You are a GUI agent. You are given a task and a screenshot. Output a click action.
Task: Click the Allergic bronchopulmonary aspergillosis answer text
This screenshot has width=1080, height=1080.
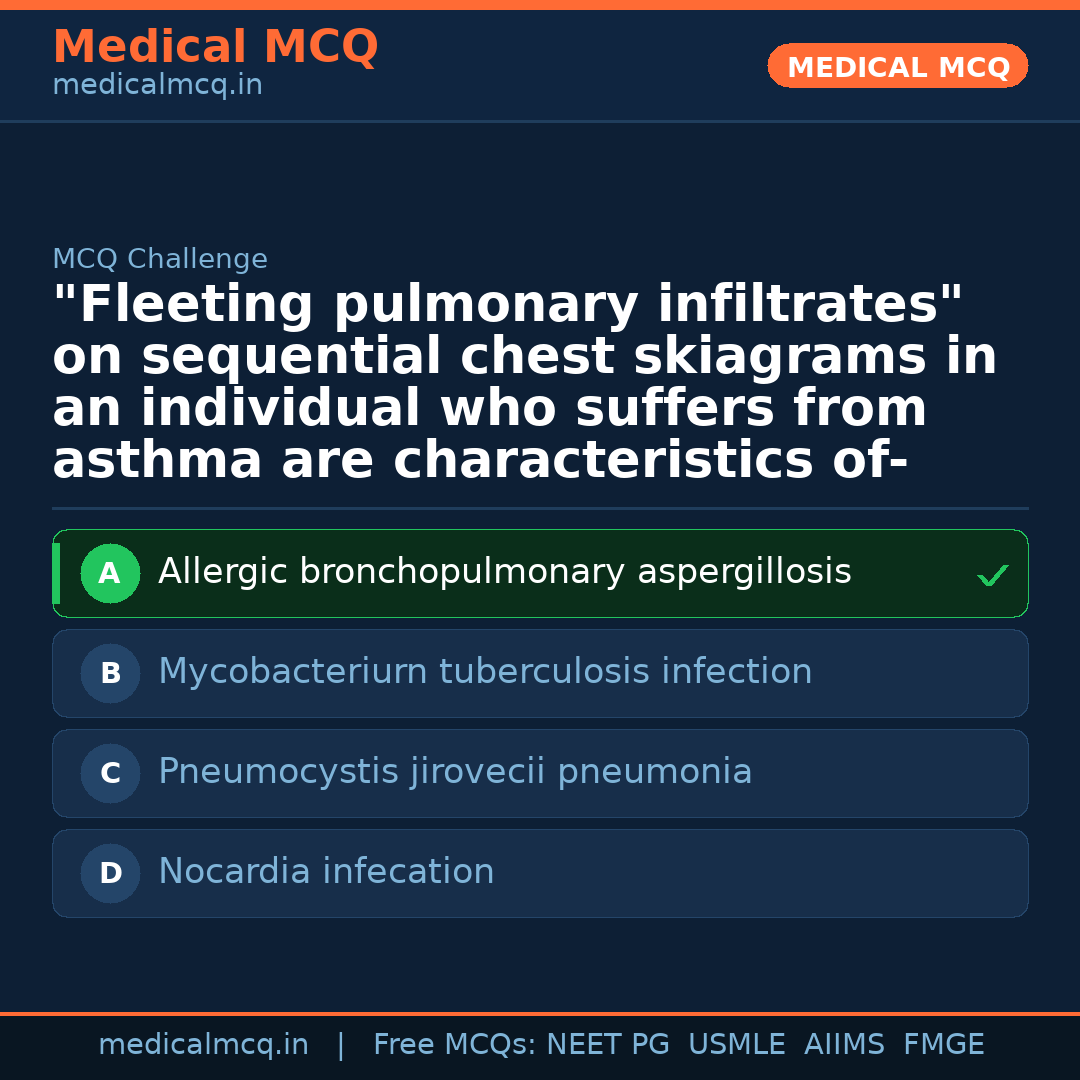504,572
